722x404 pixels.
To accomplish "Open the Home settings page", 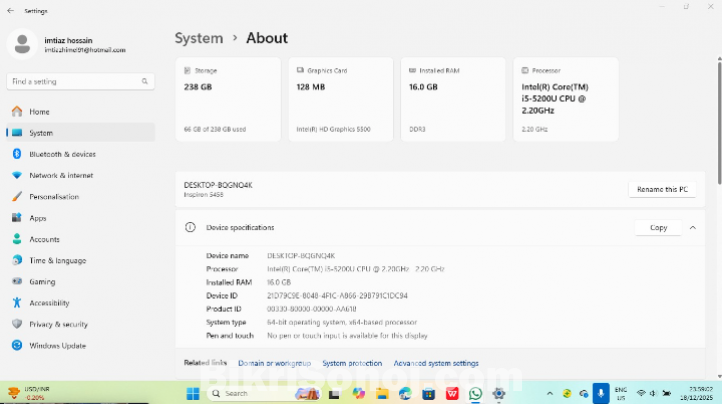I will point(81,111).
